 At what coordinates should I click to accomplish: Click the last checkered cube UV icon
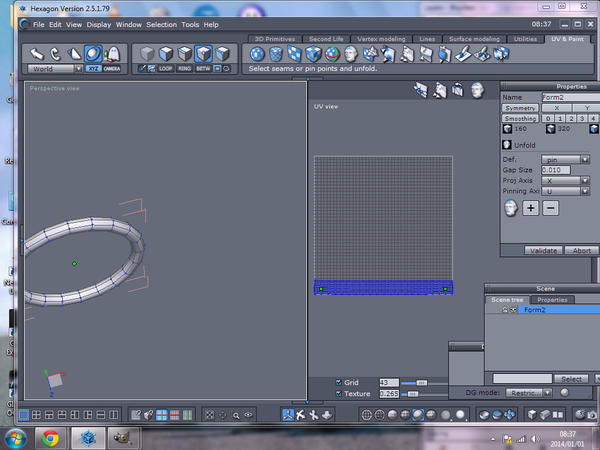(x=501, y=54)
